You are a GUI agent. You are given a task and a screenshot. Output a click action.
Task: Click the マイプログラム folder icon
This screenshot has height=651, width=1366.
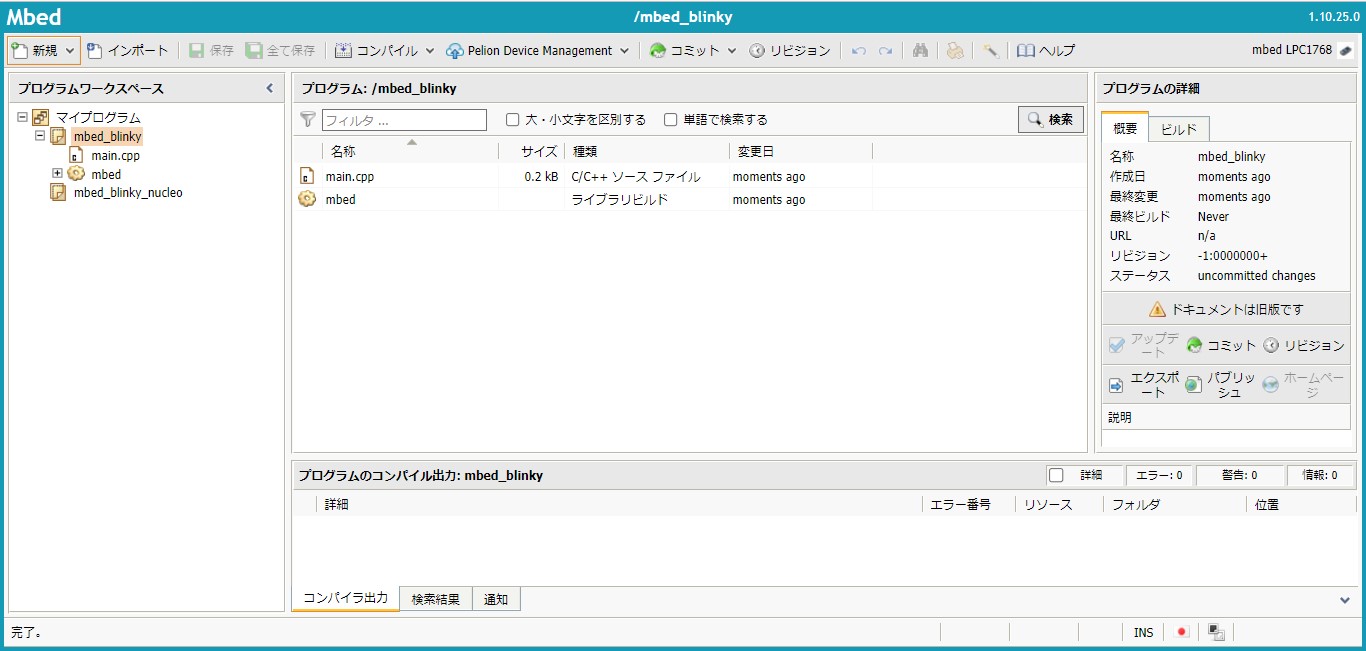pyautogui.click(x=40, y=117)
